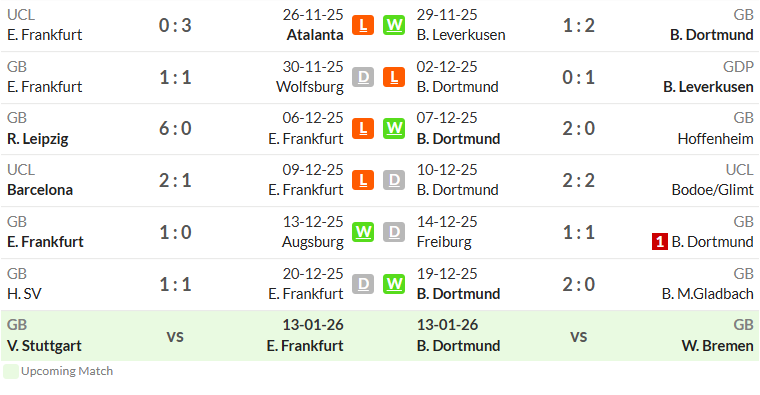Viewport: 760px width, 395px height.
Task: Open the 6:0 R. Leipzig score
Action: tap(175, 128)
